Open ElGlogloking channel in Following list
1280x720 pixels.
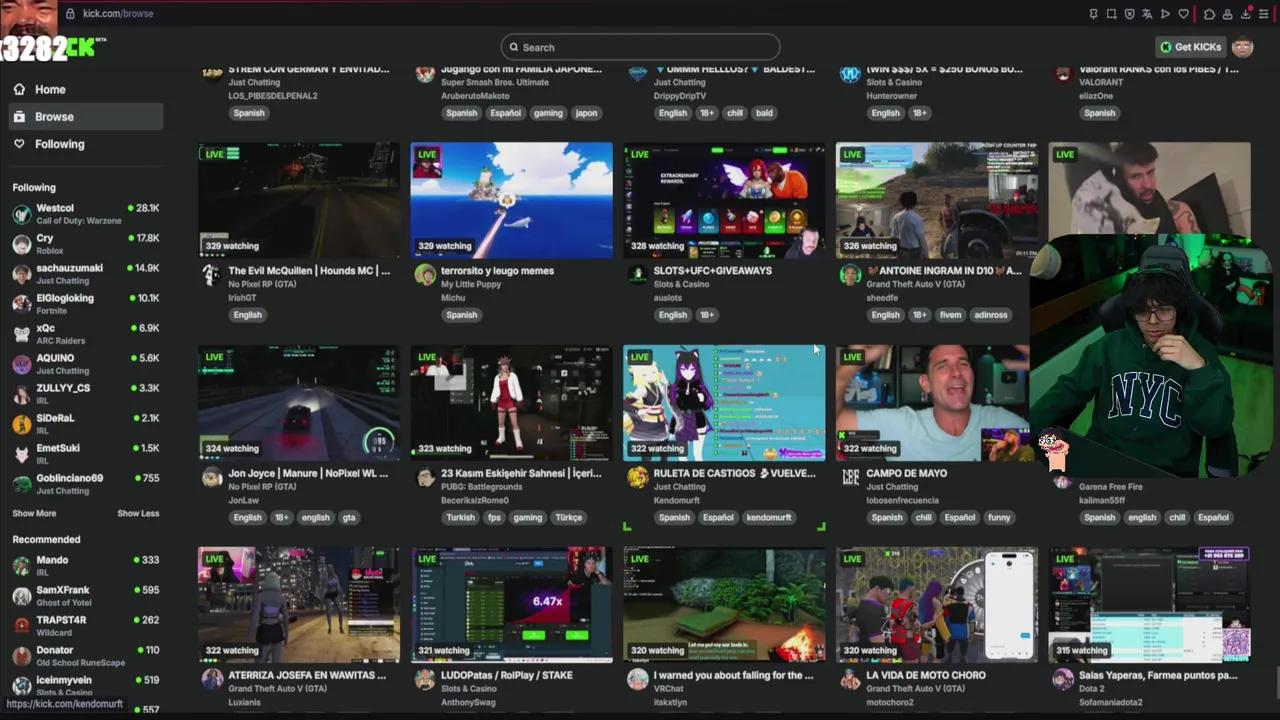coord(85,304)
